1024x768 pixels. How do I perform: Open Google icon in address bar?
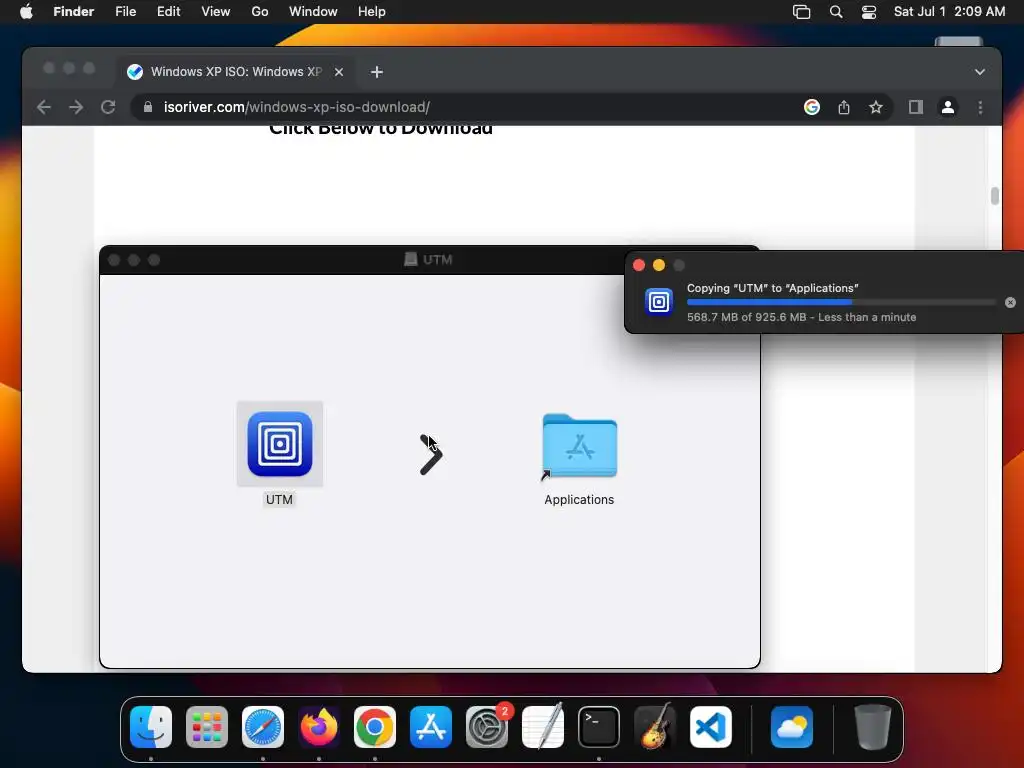(x=812, y=107)
